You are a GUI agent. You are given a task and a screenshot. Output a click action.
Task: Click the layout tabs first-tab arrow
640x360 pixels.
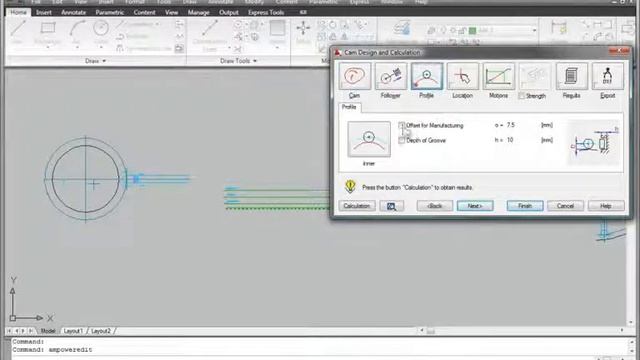click(x=9, y=331)
